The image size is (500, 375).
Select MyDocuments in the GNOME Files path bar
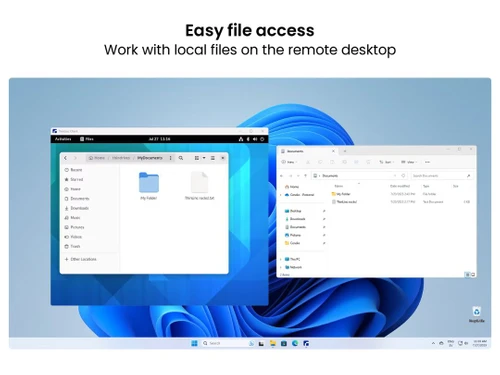(x=150, y=158)
